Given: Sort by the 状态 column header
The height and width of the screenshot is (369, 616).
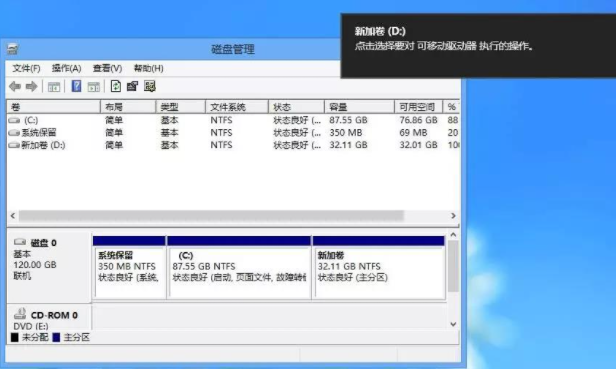Looking at the screenshot, I should coord(297,106).
